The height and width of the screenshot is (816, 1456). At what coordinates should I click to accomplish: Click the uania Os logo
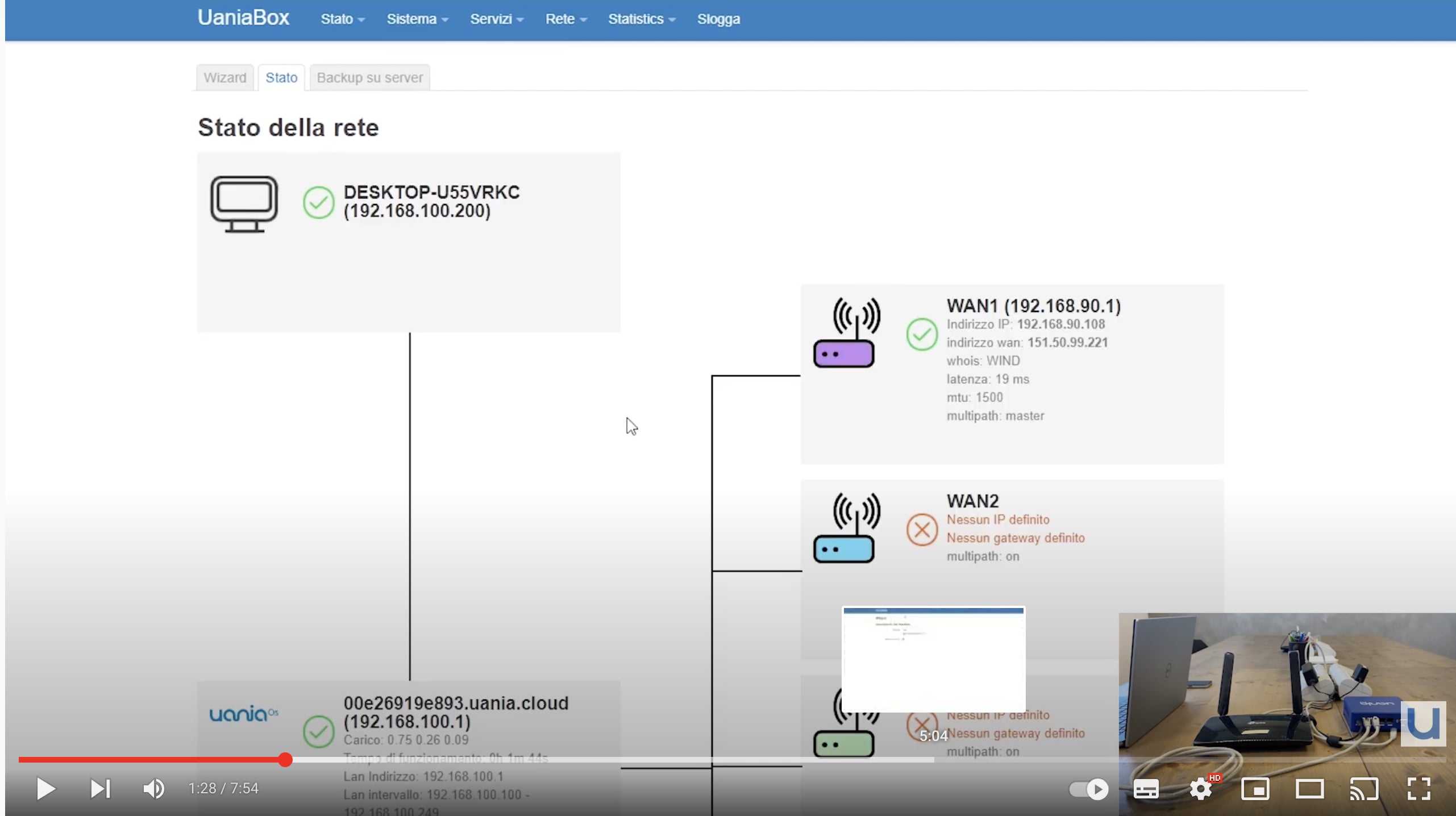[x=244, y=713]
